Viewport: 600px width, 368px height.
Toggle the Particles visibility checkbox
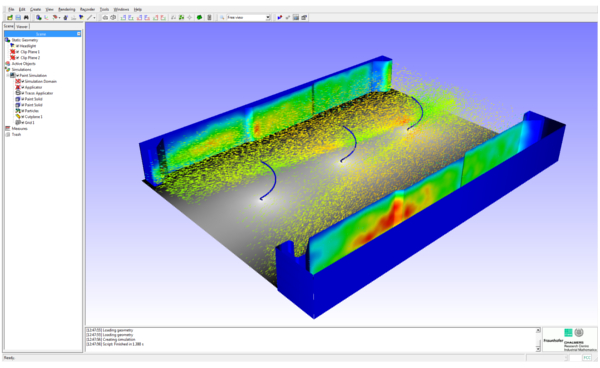point(23,111)
